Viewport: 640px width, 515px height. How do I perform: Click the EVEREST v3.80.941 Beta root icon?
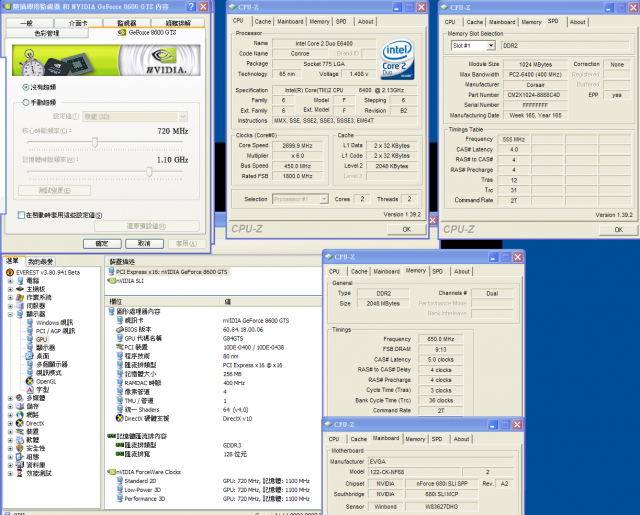pyautogui.click(x=10, y=272)
